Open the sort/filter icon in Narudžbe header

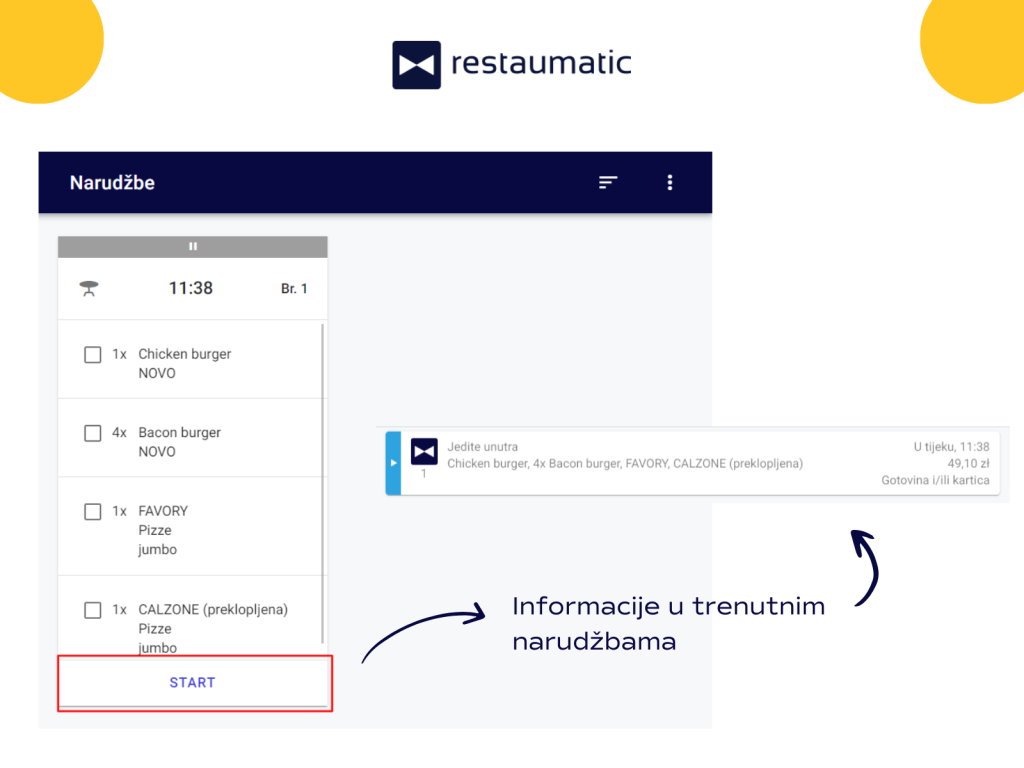(608, 182)
